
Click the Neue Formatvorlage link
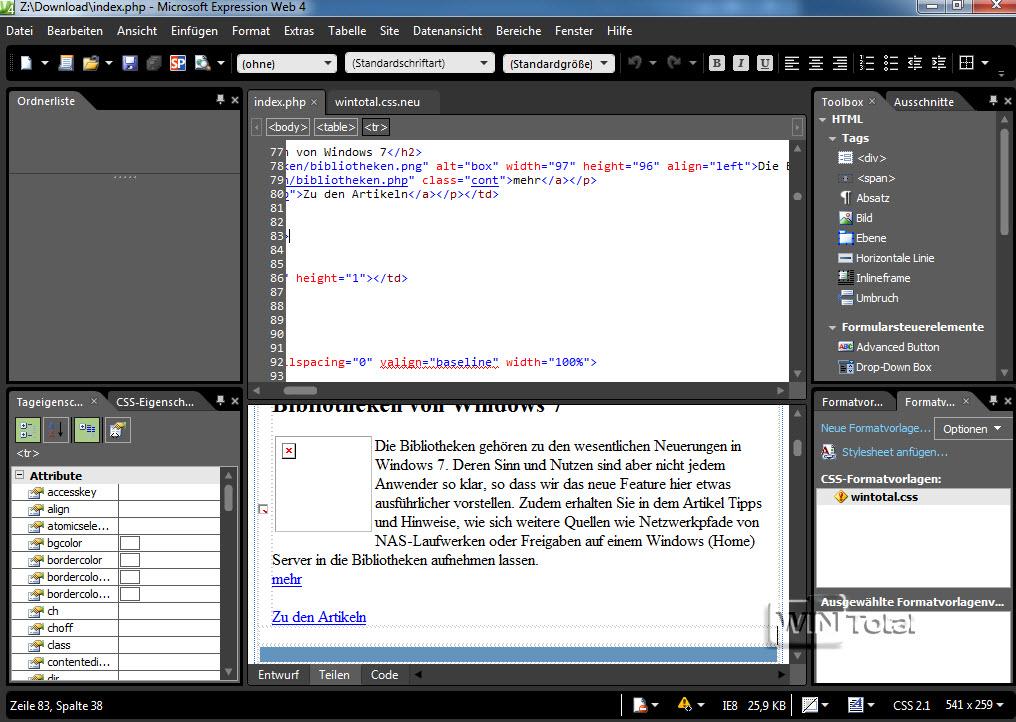click(x=872, y=429)
